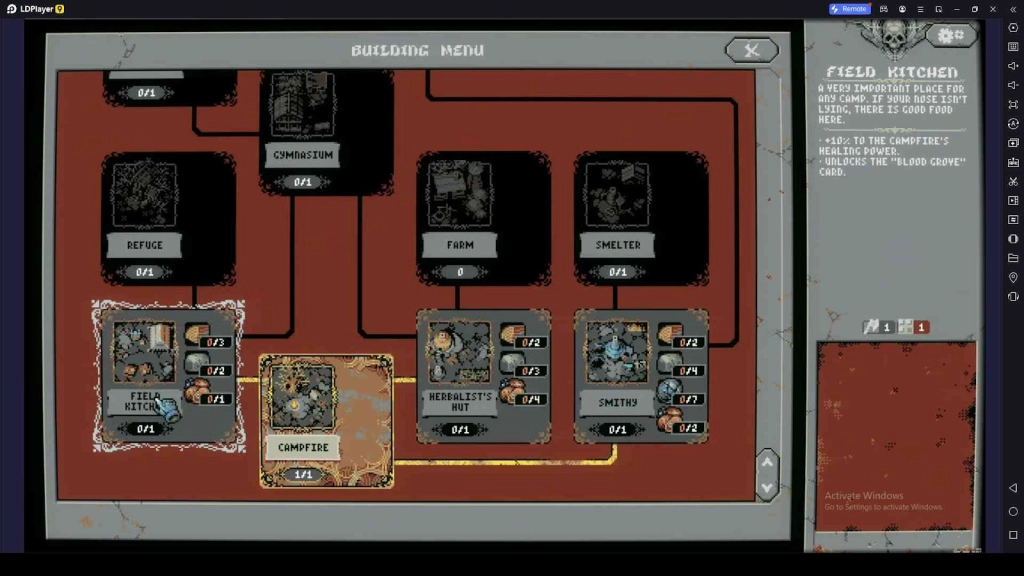
Task: Open multi-instance sync icon in sidebar
Action: click(x=1013, y=143)
